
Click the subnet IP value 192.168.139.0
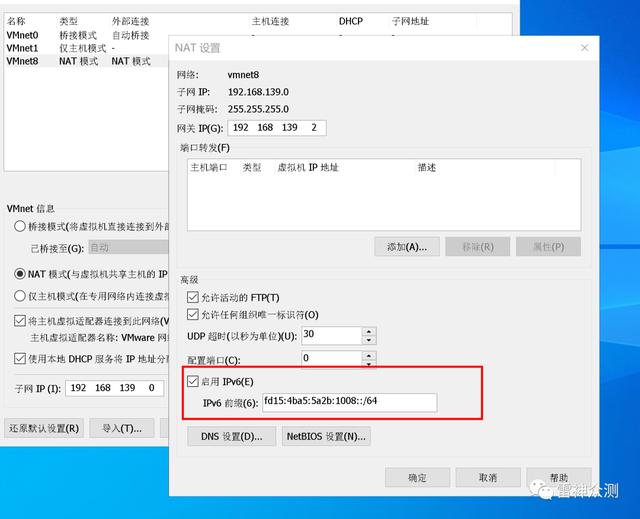coord(258,92)
